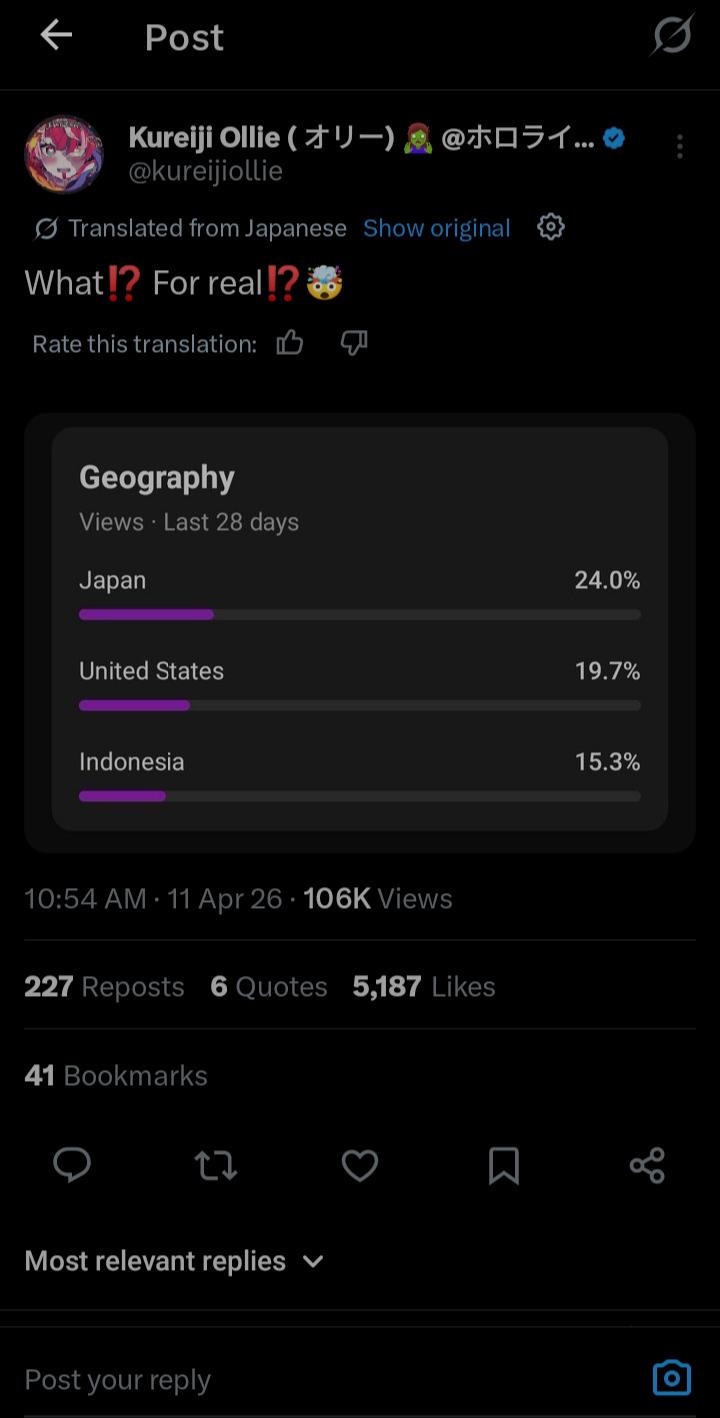
Task: Click Show original link
Action: click(437, 228)
